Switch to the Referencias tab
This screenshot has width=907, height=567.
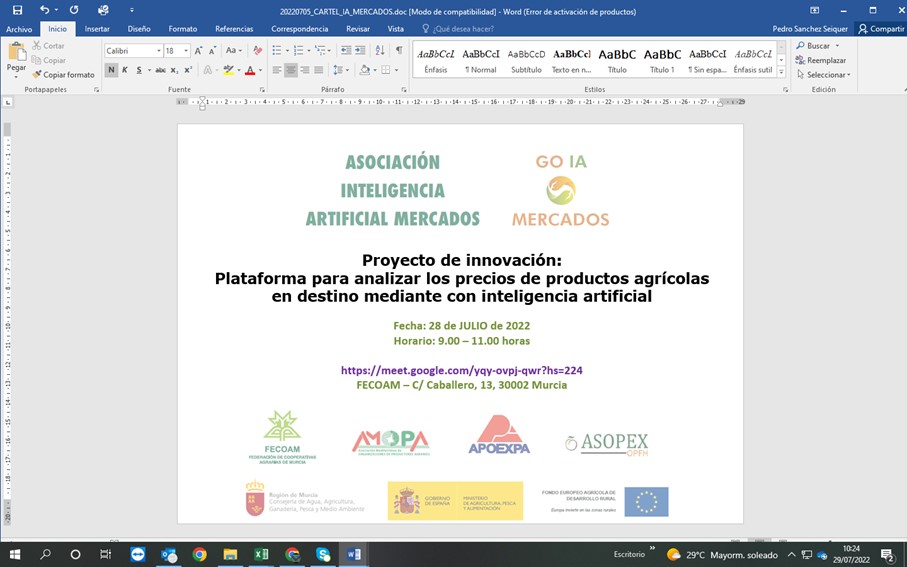tap(234, 29)
